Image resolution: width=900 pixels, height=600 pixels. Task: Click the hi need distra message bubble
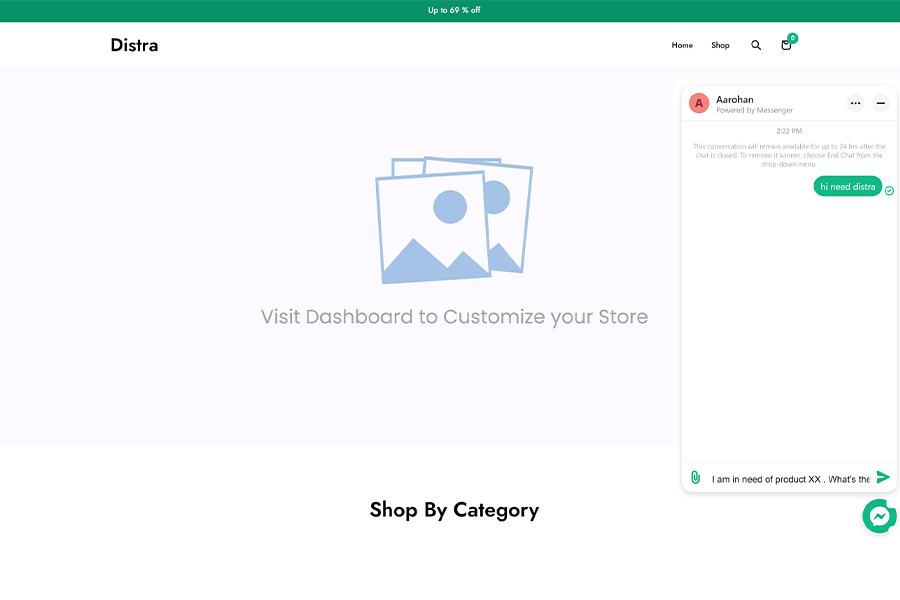[x=847, y=186]
